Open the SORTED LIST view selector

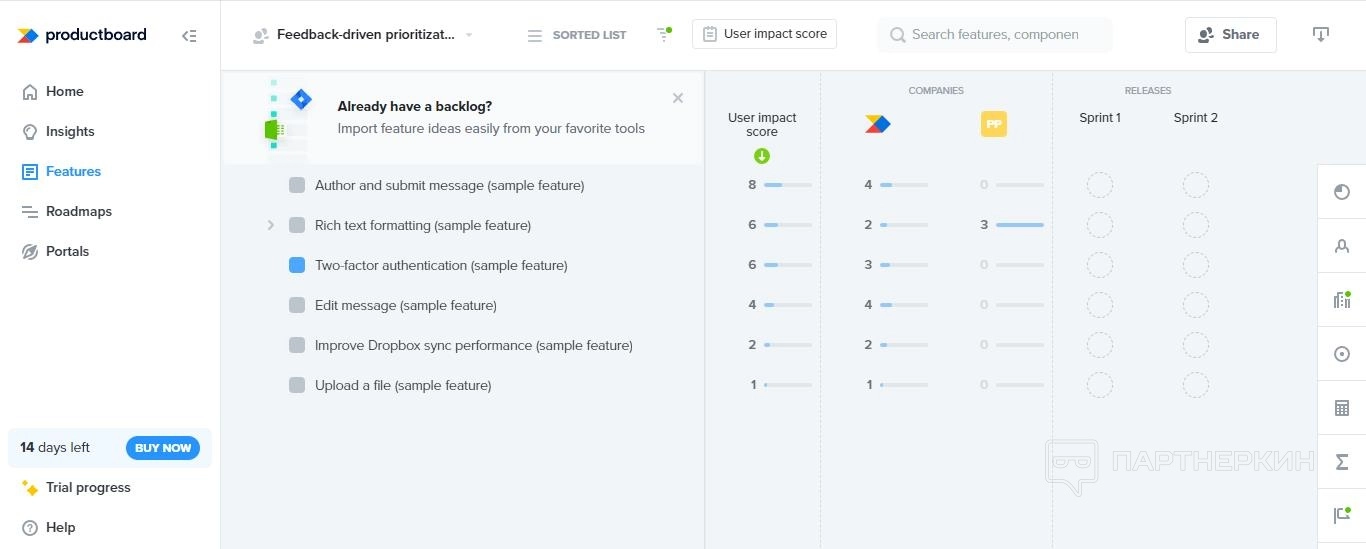pos(577,35)
